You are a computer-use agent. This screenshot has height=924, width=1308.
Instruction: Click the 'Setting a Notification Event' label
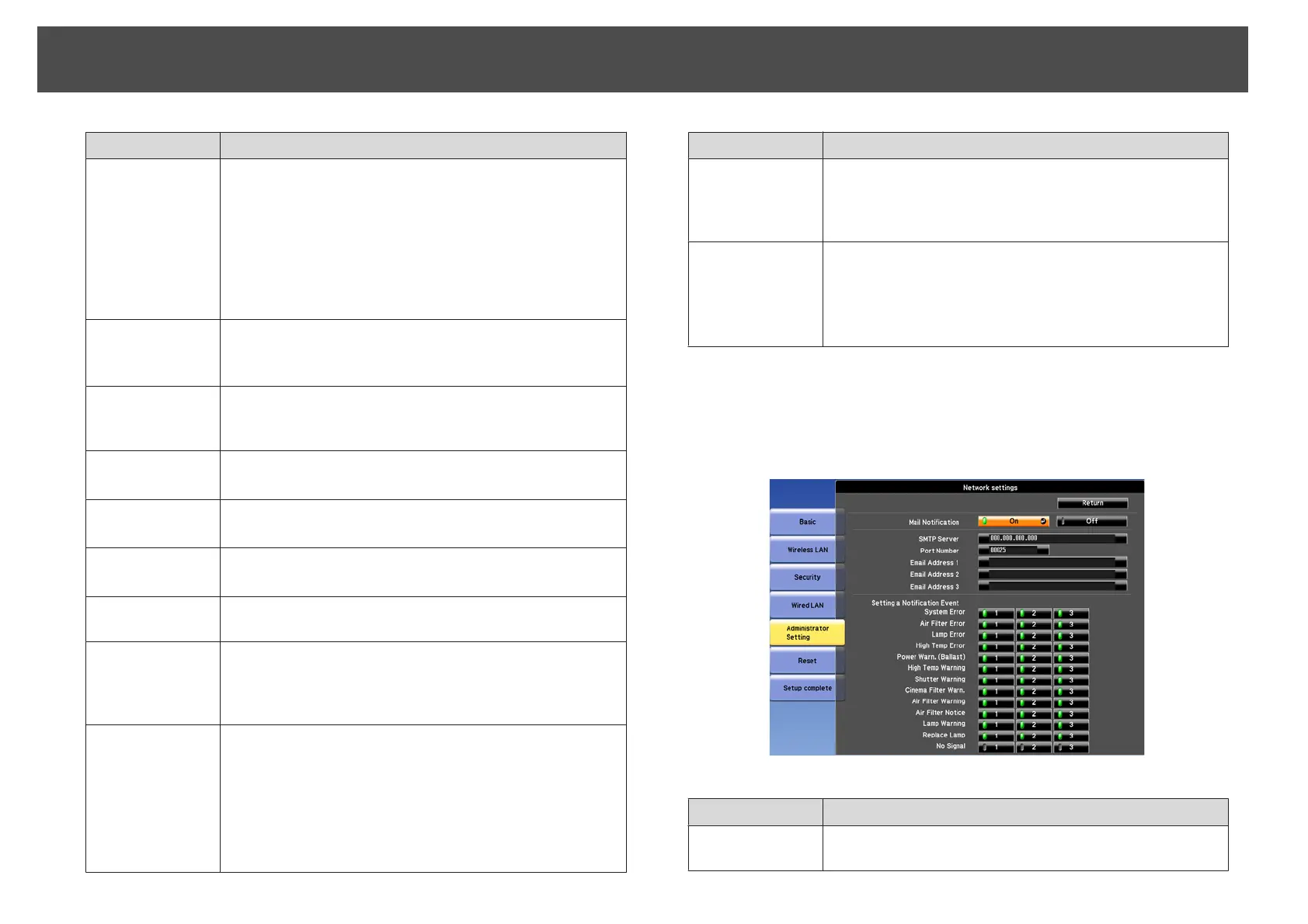pyautogui.click(x=915, y=603)
